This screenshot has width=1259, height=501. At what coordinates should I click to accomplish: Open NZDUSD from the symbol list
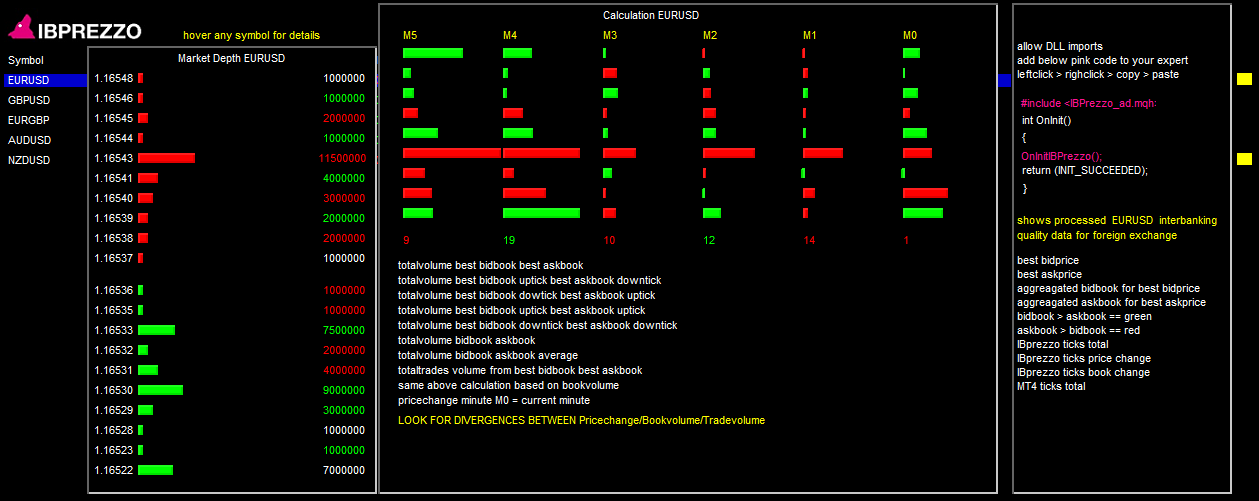point(29,160)
